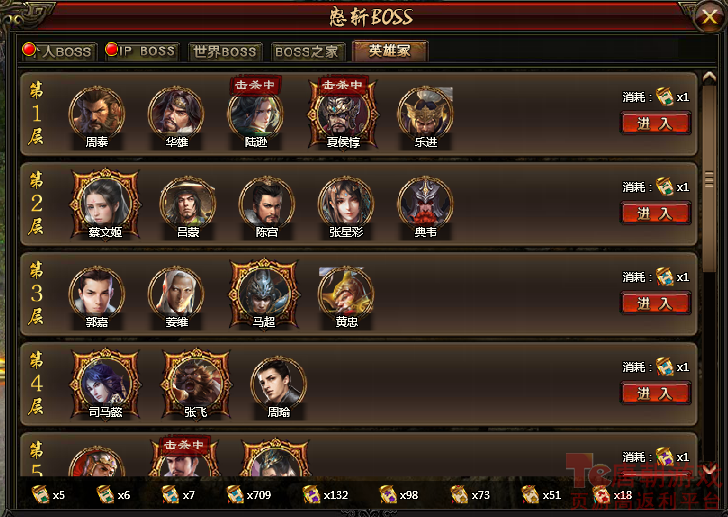Open the VIP BOSS tab

[142, 51]
